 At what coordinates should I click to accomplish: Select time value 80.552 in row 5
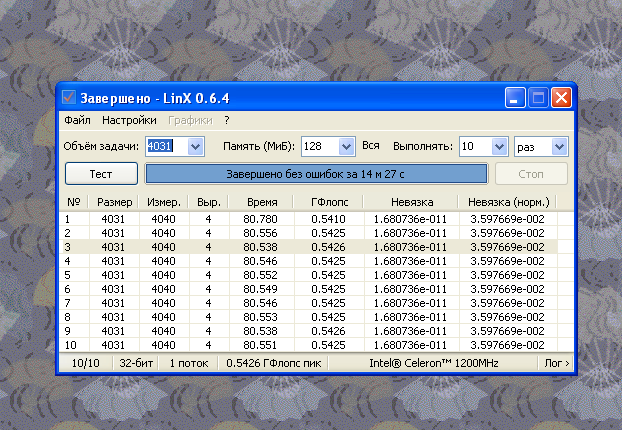(x=260, y=275)
